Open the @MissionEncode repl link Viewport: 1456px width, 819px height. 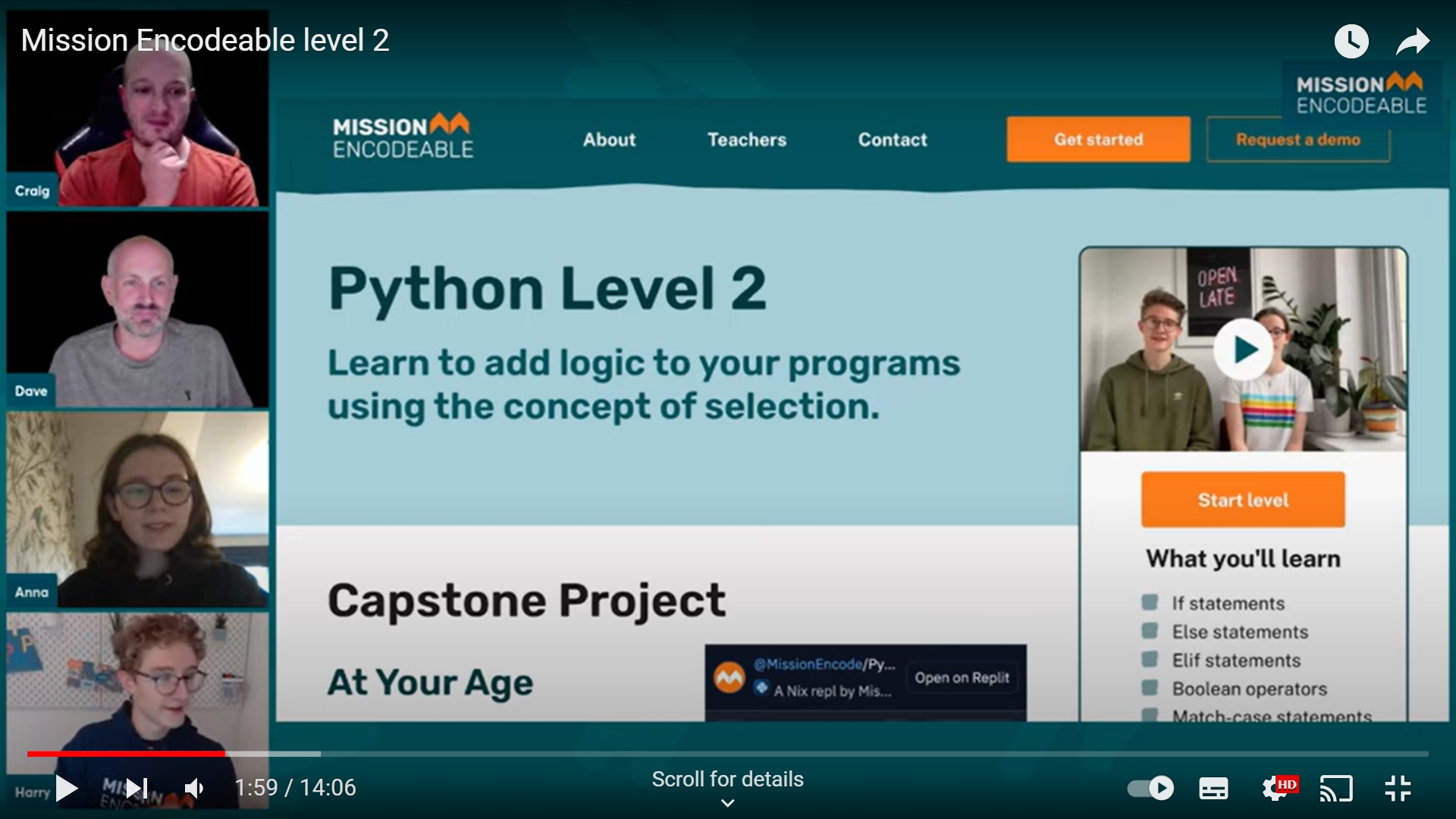tap(824, 664)
